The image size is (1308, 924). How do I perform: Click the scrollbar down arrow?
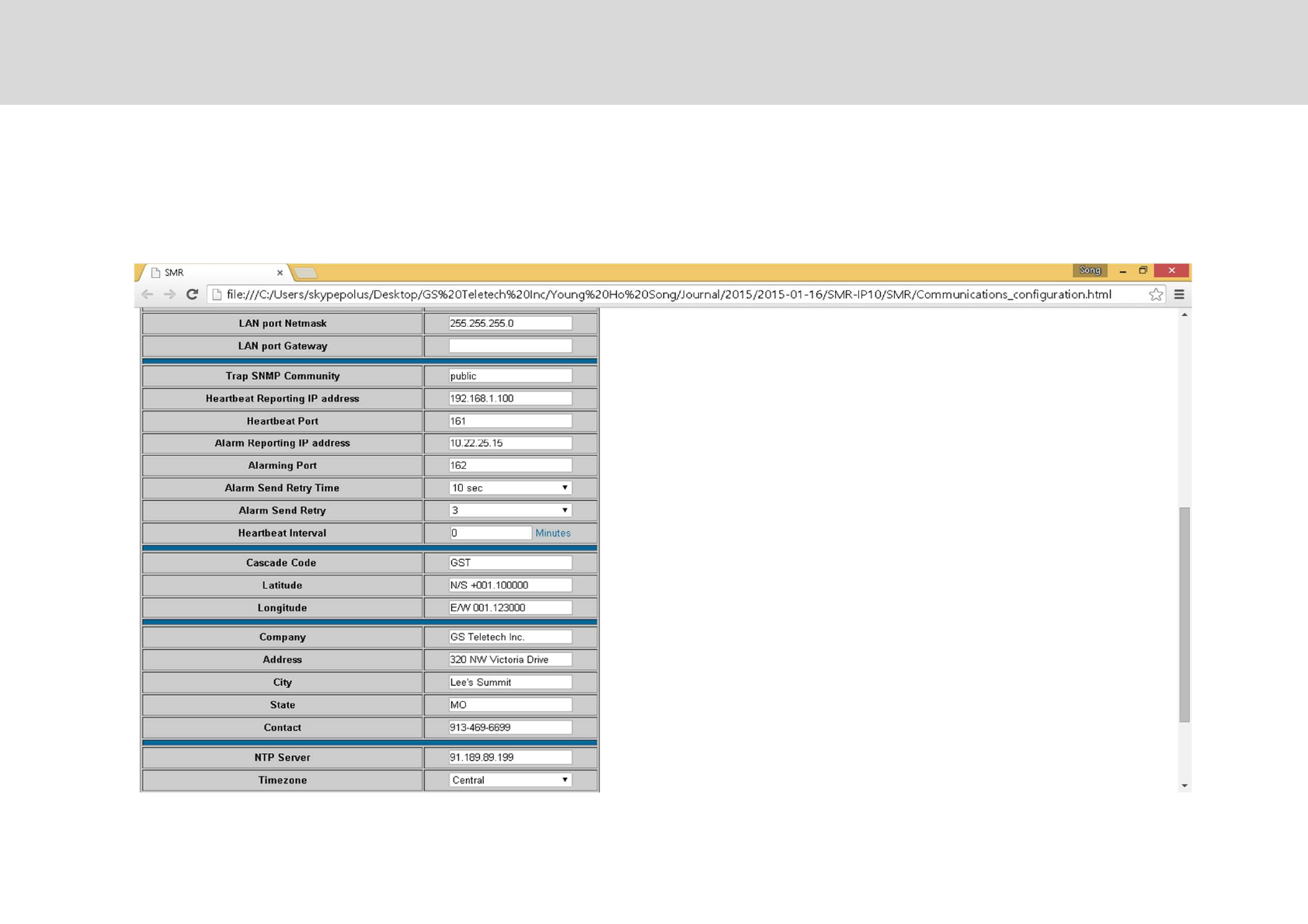click(x=1185, y=786)
